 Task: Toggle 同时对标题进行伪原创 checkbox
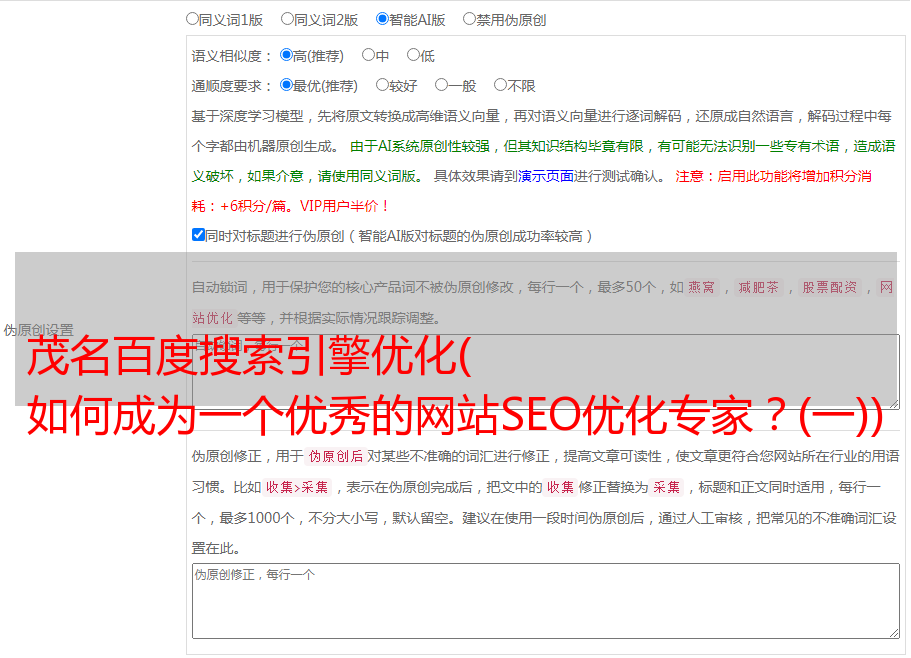[198, 235]
